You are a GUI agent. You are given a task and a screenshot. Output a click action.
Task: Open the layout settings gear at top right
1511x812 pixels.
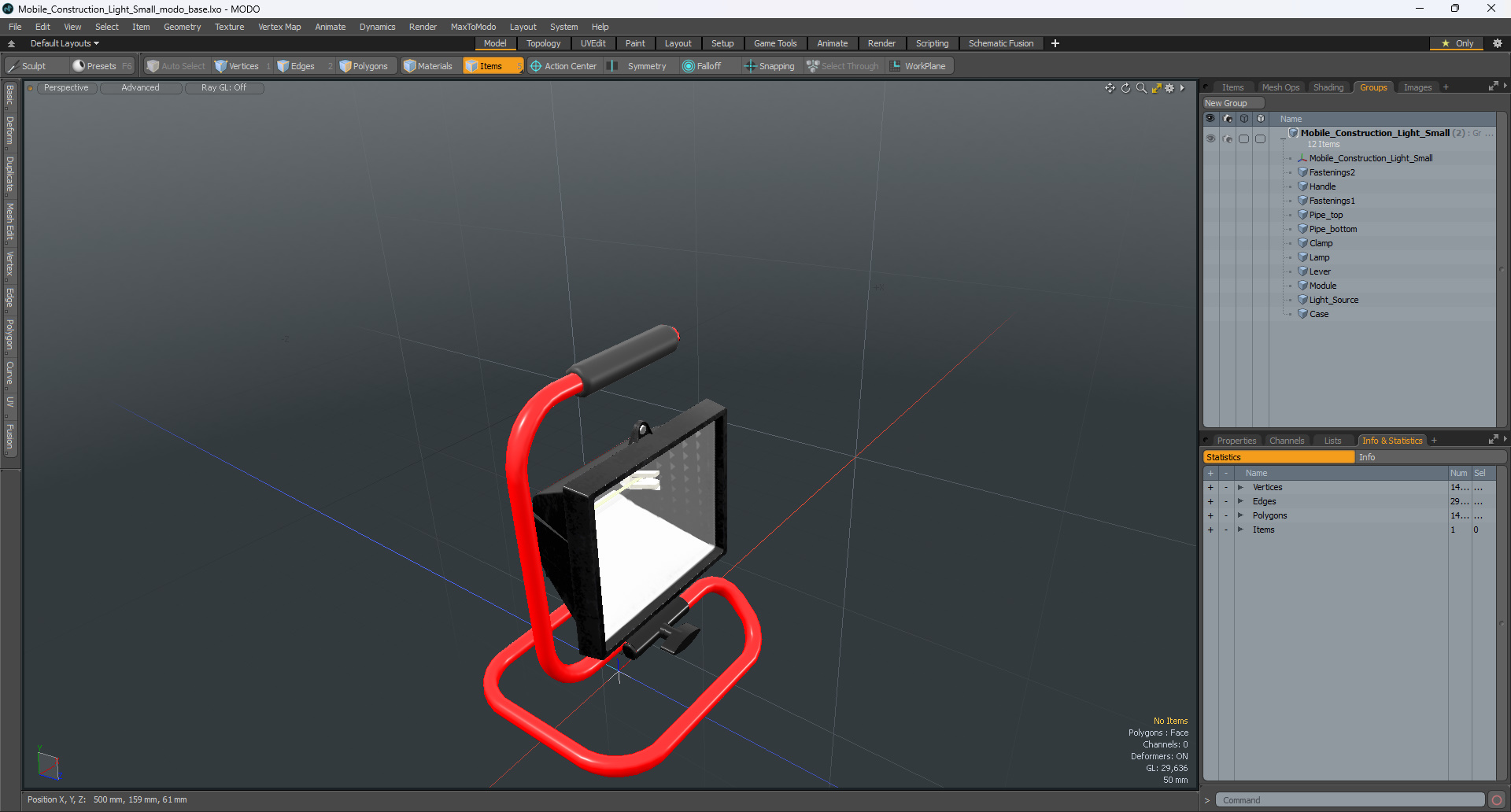(1498, 43)
